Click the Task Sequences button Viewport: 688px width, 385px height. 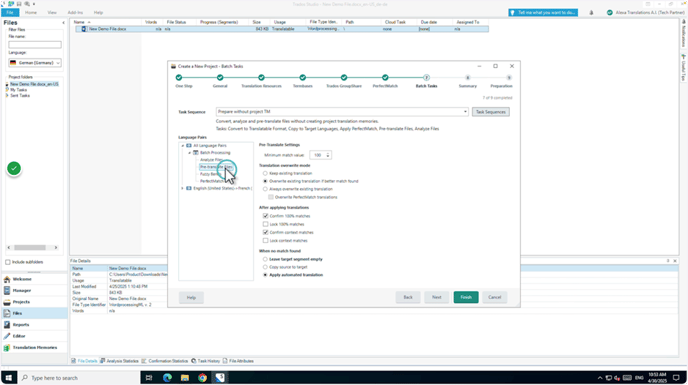pyautogui.click(x=491, y=112)
